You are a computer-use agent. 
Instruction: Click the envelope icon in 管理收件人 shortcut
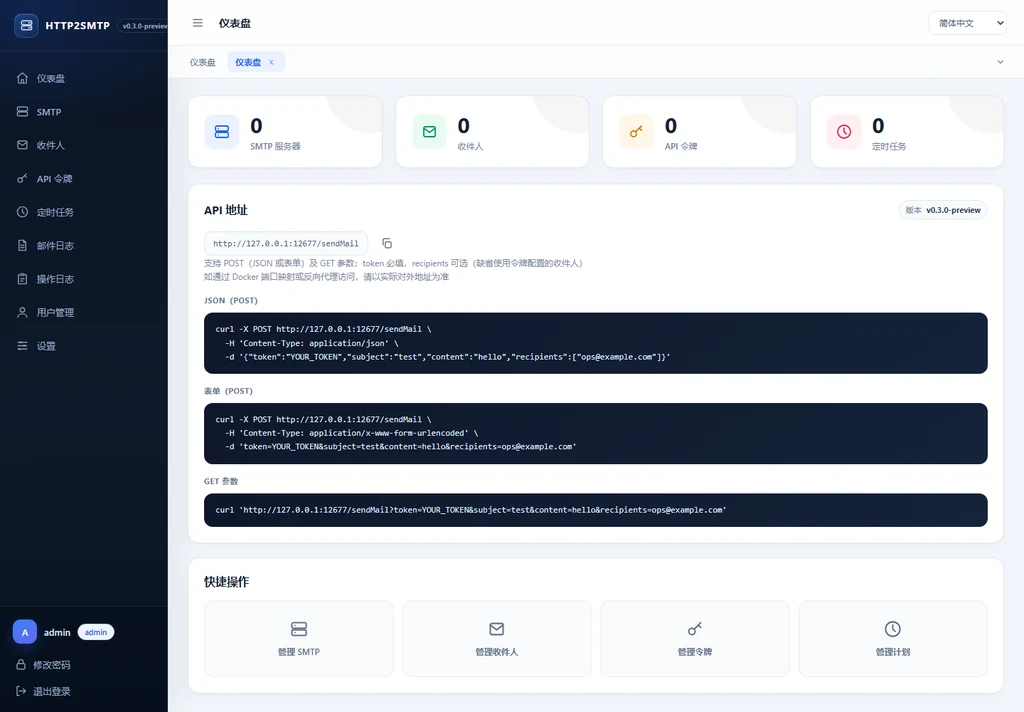[x=496, y=629]
